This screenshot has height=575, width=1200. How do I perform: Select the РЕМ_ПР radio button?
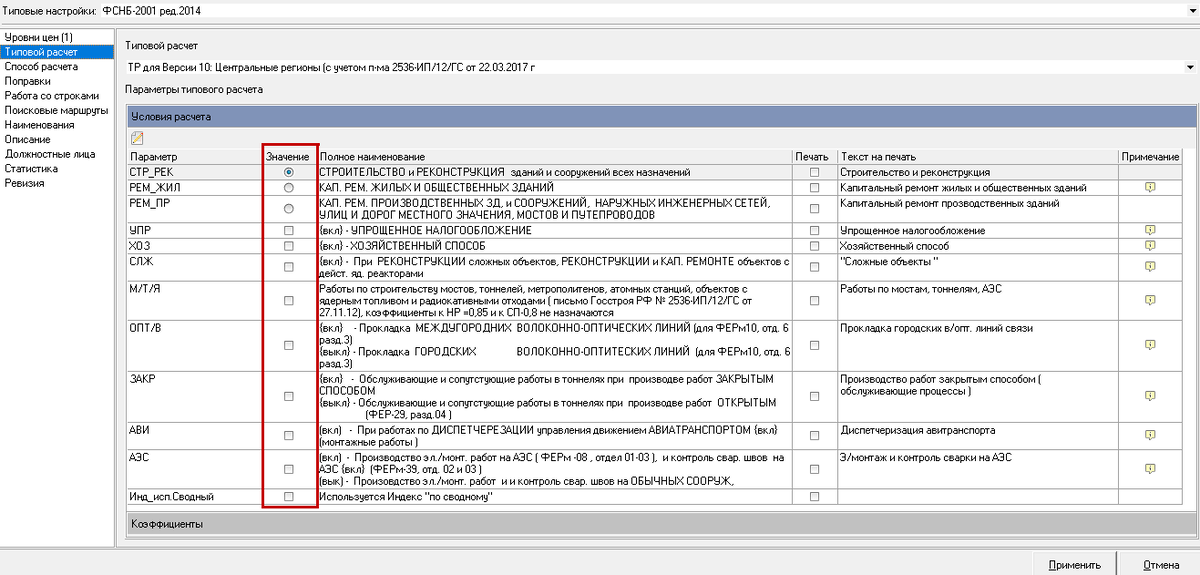coord(289,209)
